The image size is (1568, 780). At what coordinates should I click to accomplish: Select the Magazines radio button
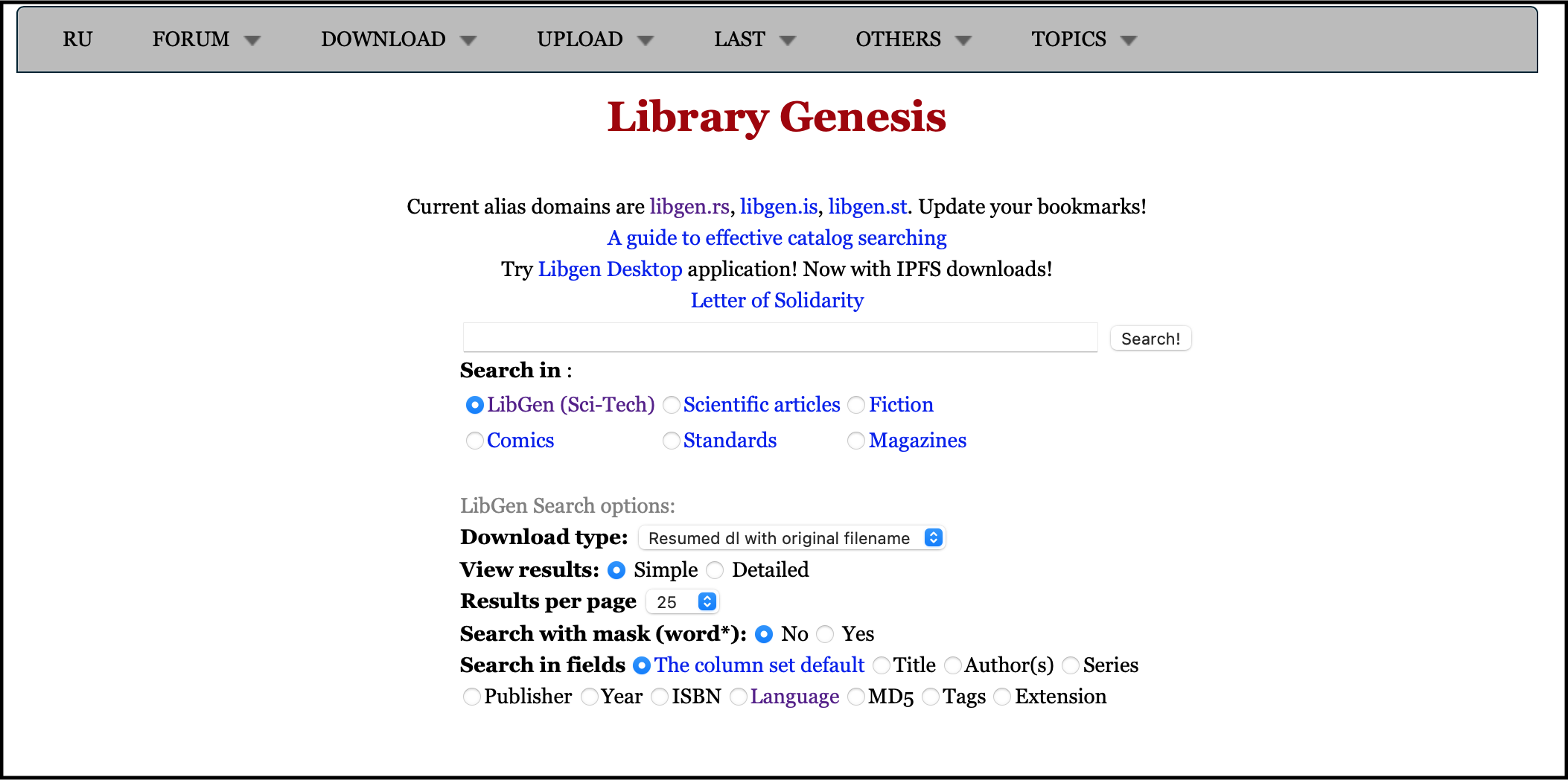click(856, 441)
